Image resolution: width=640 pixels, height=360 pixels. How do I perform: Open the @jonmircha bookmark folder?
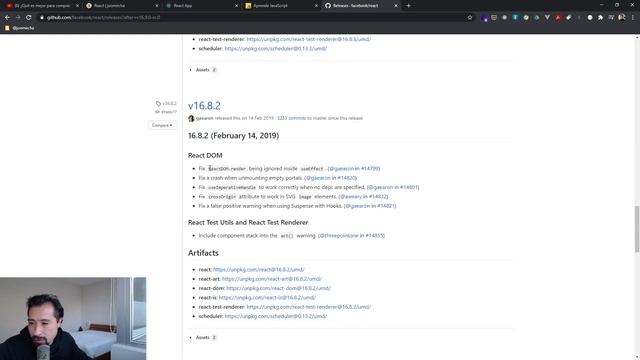pos(20,28)
